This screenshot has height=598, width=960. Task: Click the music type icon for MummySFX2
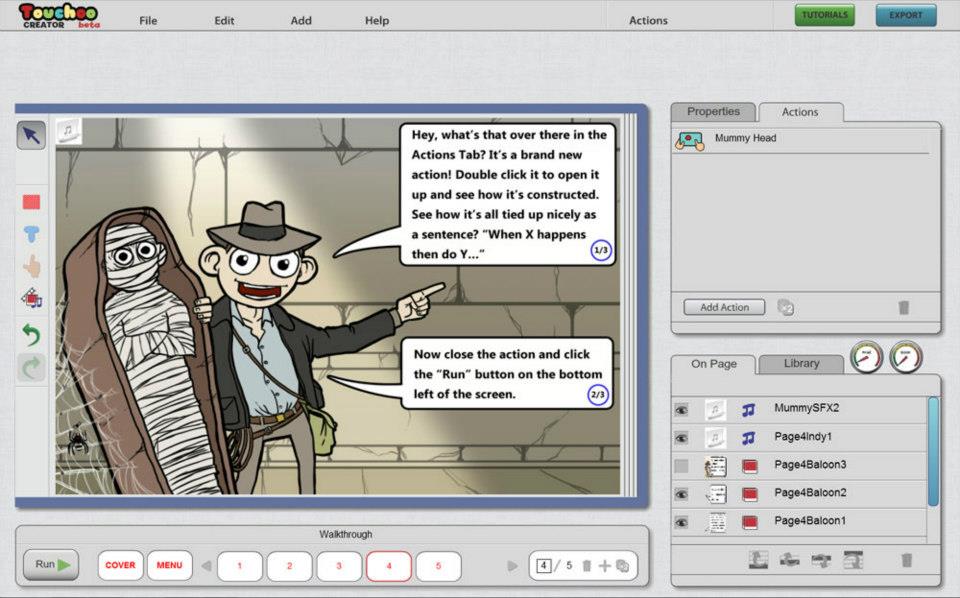[x=748, y=409]
